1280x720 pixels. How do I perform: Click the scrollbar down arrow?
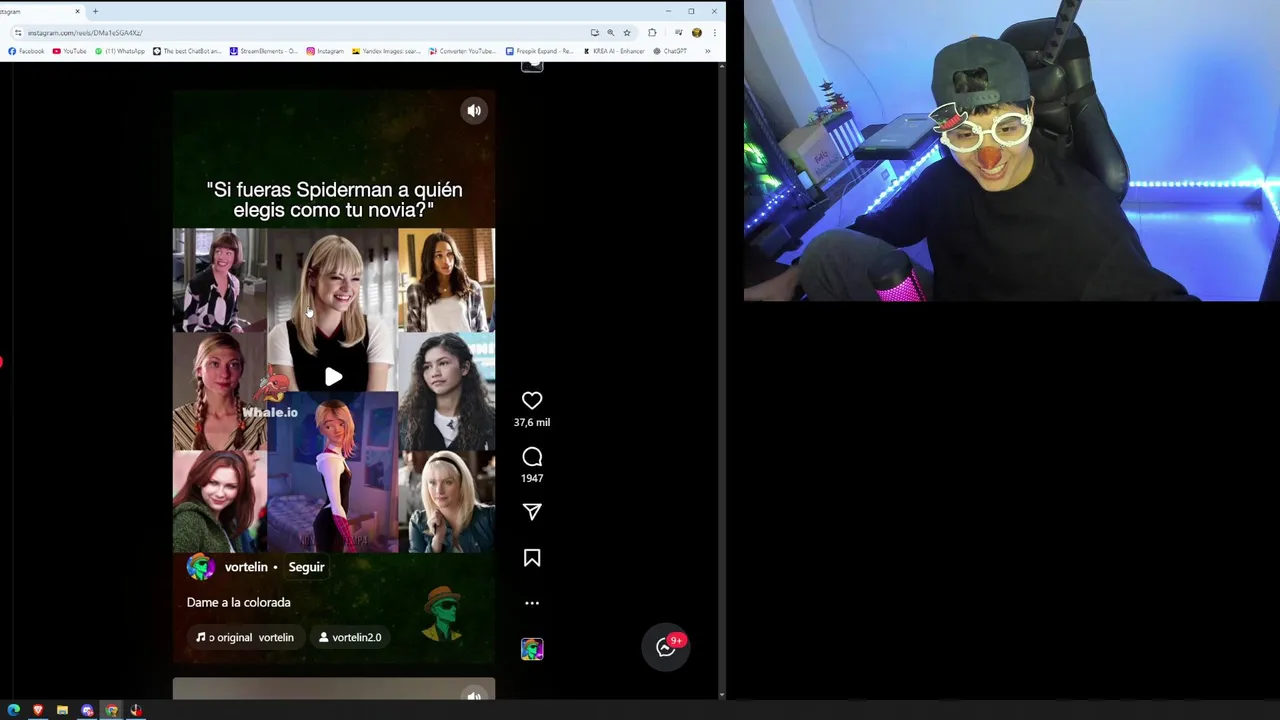click(721, 695)
